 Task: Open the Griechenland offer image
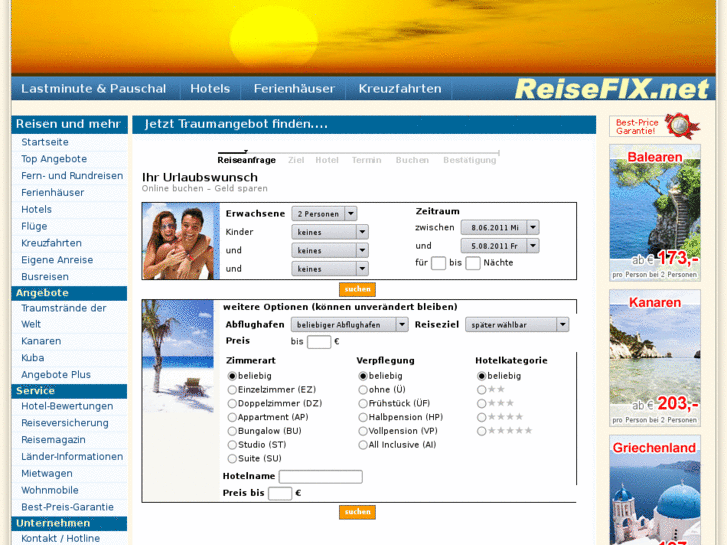(x=655, y=490)
